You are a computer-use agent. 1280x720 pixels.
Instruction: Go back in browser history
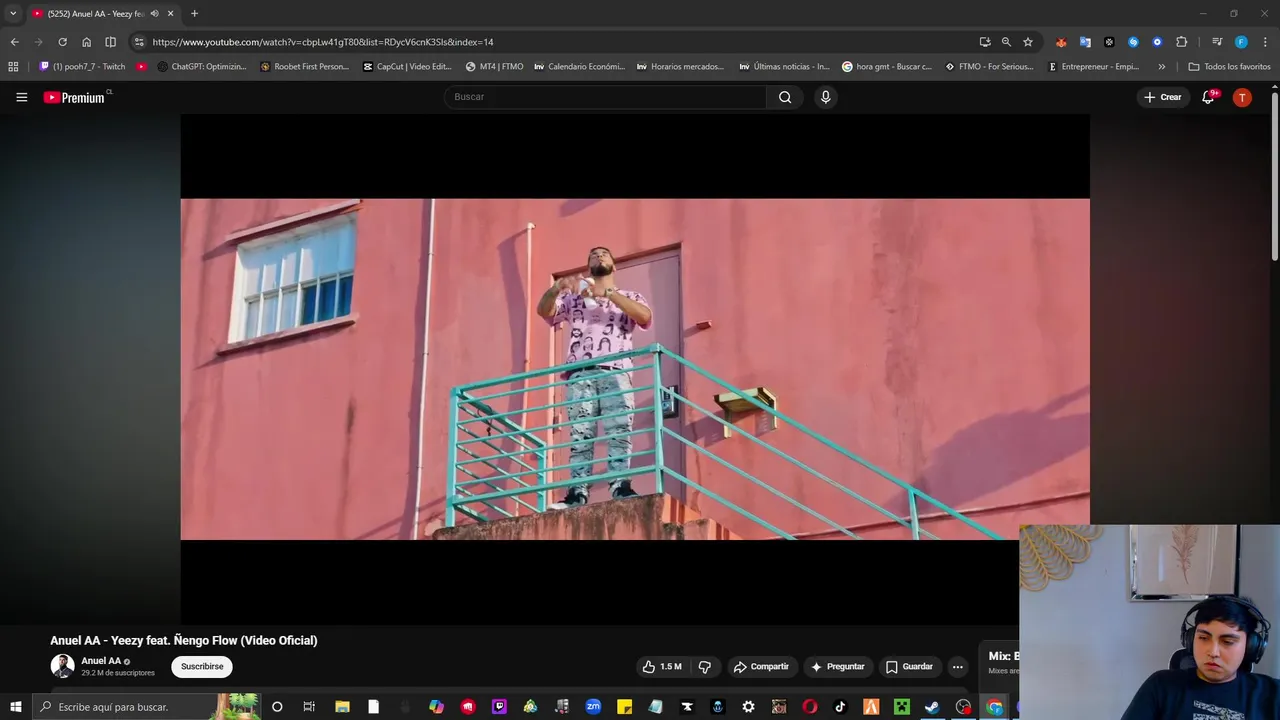(14, 42)
